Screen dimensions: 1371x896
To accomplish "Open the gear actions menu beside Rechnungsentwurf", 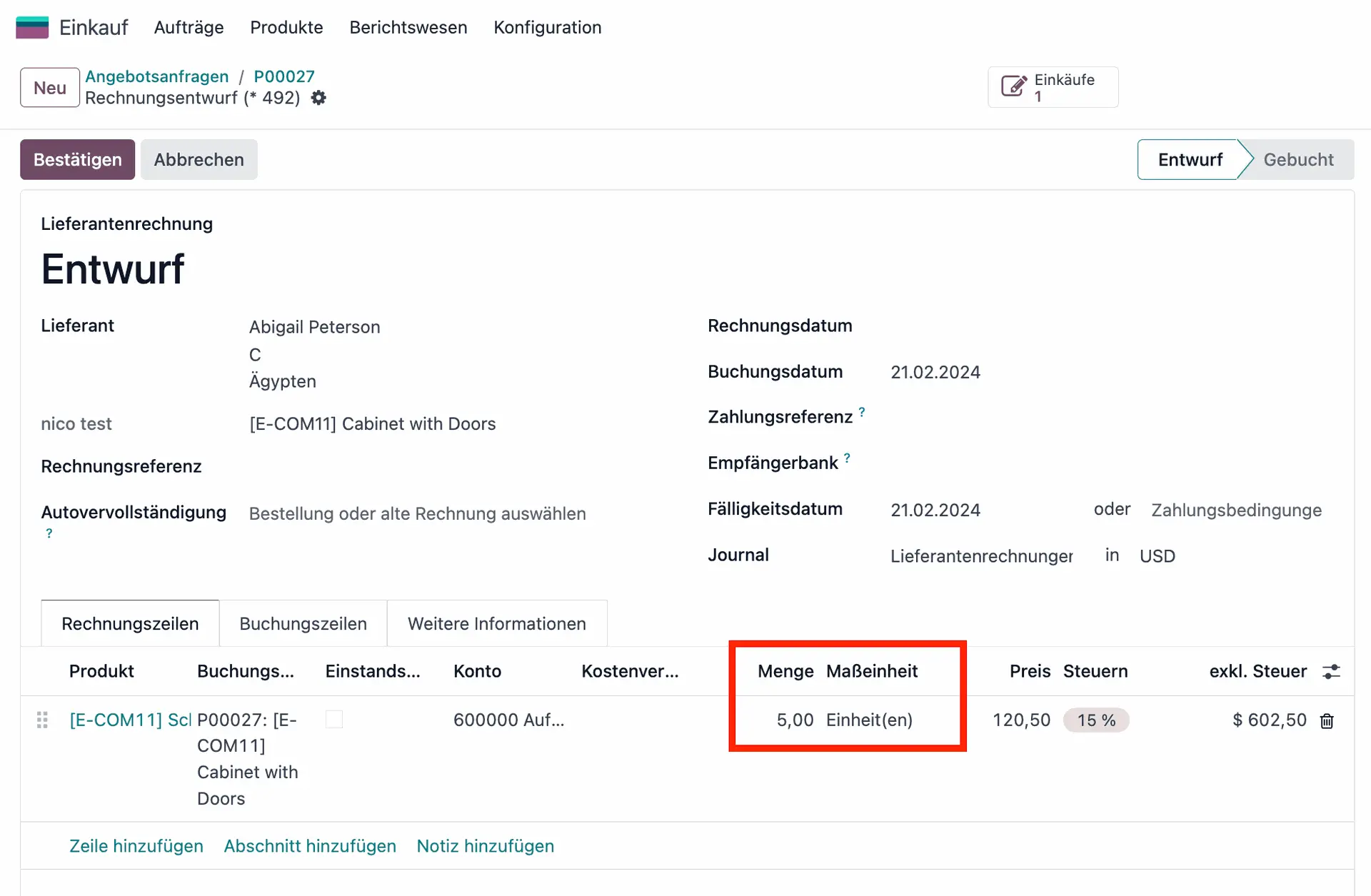I will coord(318,98).
